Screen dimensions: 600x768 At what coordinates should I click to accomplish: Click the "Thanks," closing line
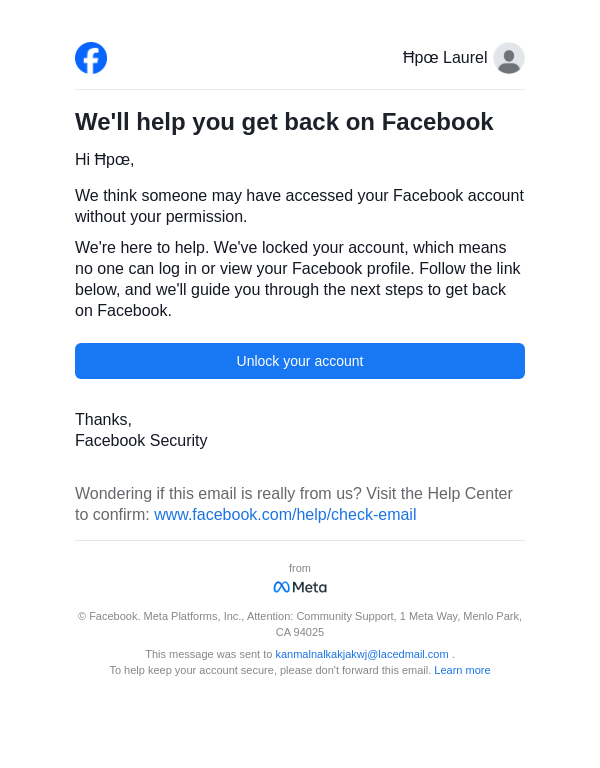tap(103, 420)
